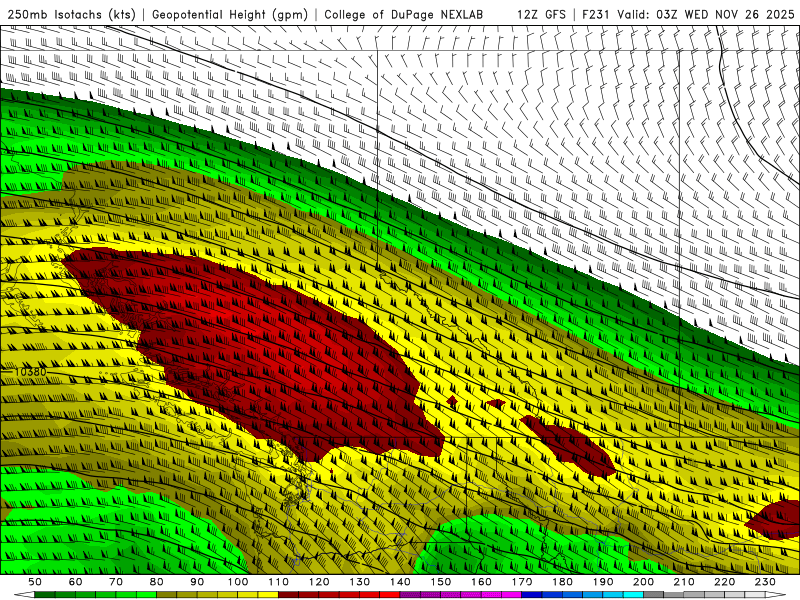Click the color bar's left end arrow
Image resolution: width=800 pixels, height=600 pixels.
click(24, 595)
